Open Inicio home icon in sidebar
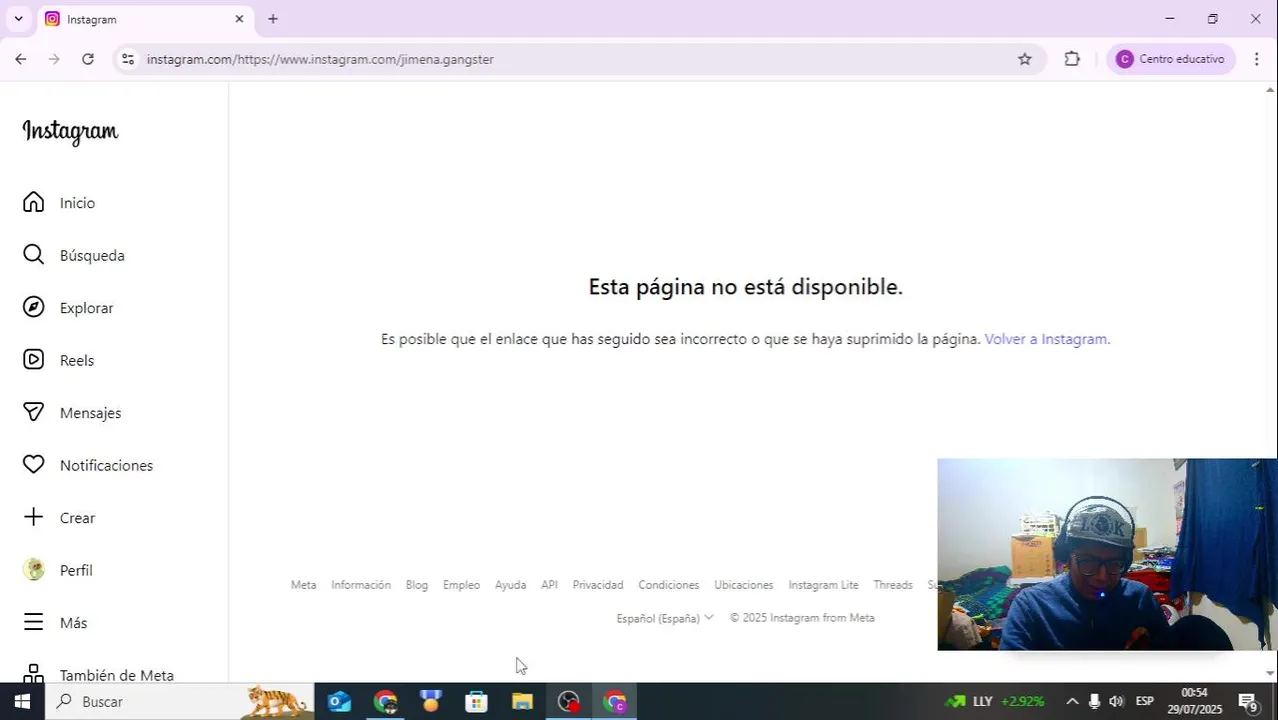 click(x=34, y=203)
